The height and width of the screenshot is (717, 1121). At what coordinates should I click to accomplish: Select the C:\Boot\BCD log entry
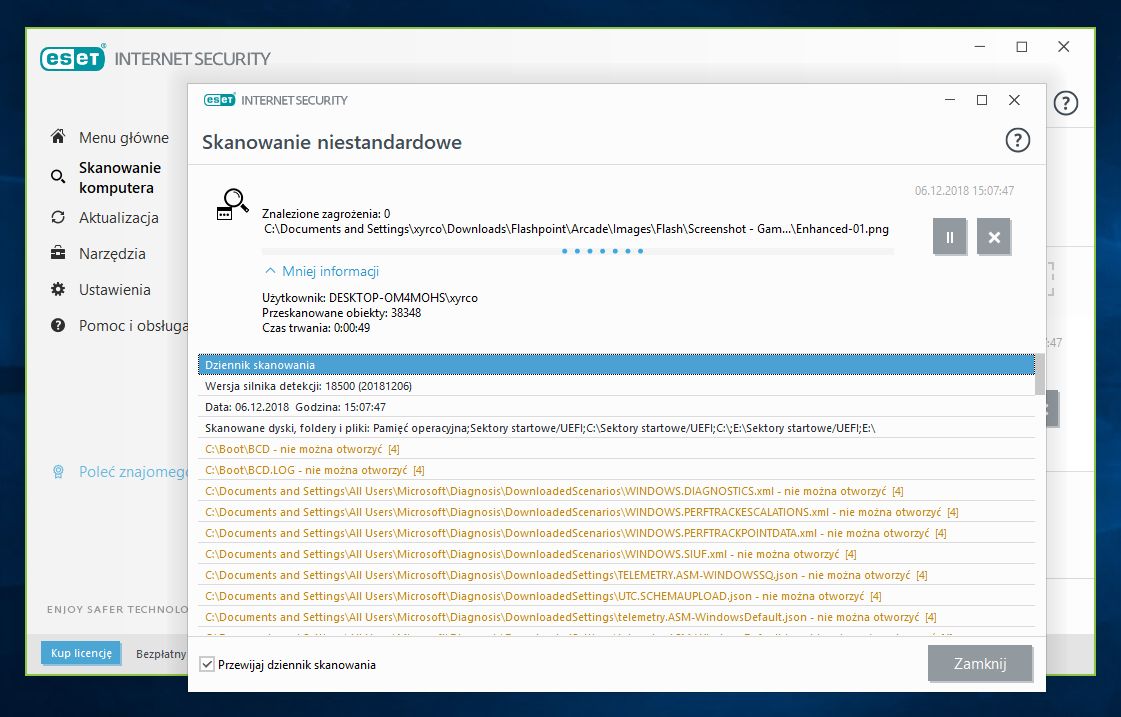pos(616,449)
